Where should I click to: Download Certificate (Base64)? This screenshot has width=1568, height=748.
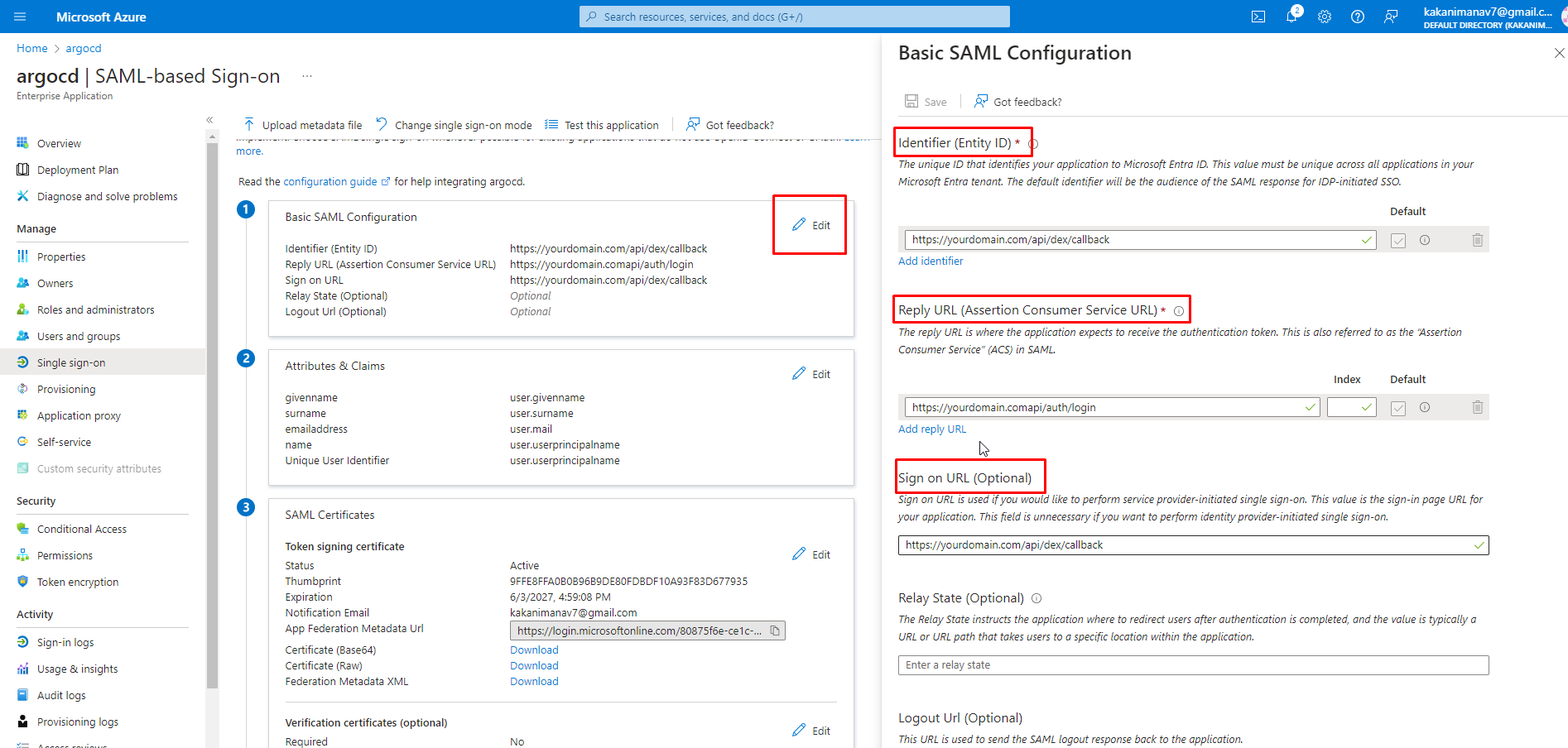(534, 650)
